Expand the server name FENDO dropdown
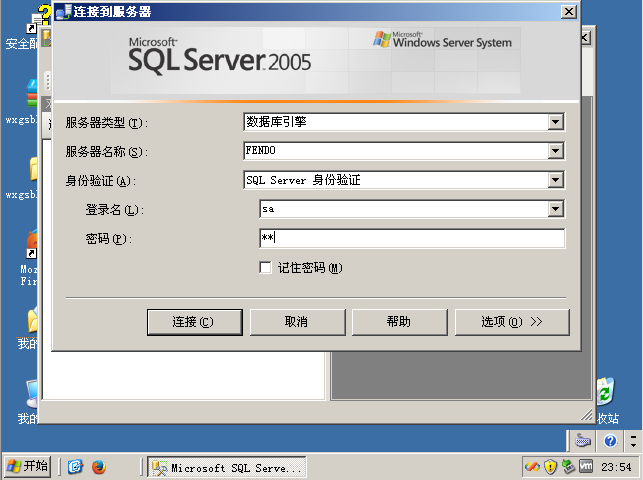This screenshot has height=480, width=643. (555, 151)
